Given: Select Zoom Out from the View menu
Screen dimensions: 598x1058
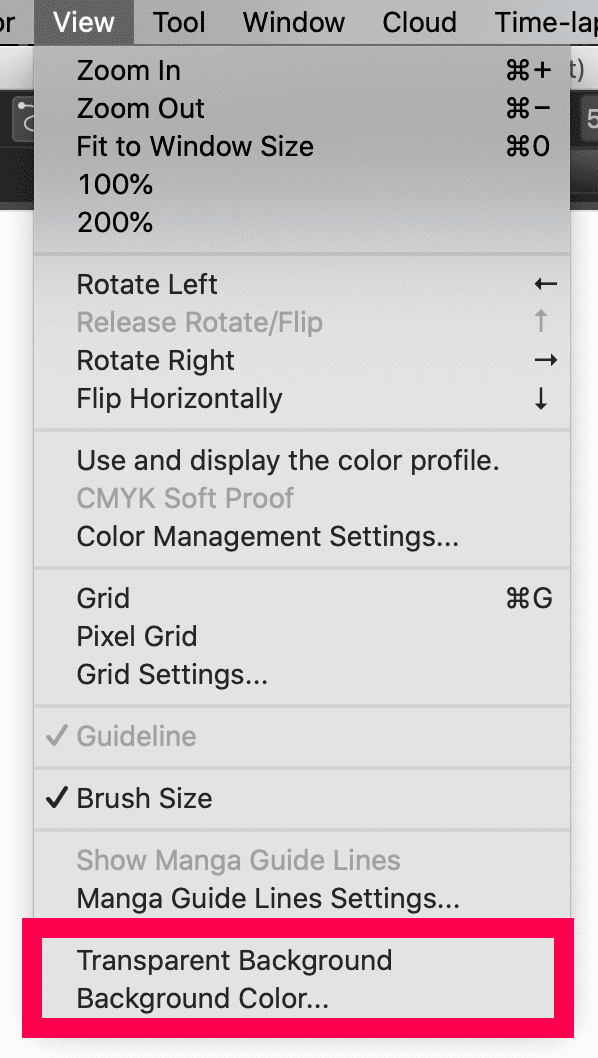Looking at the screenshot, I should 140,108.
